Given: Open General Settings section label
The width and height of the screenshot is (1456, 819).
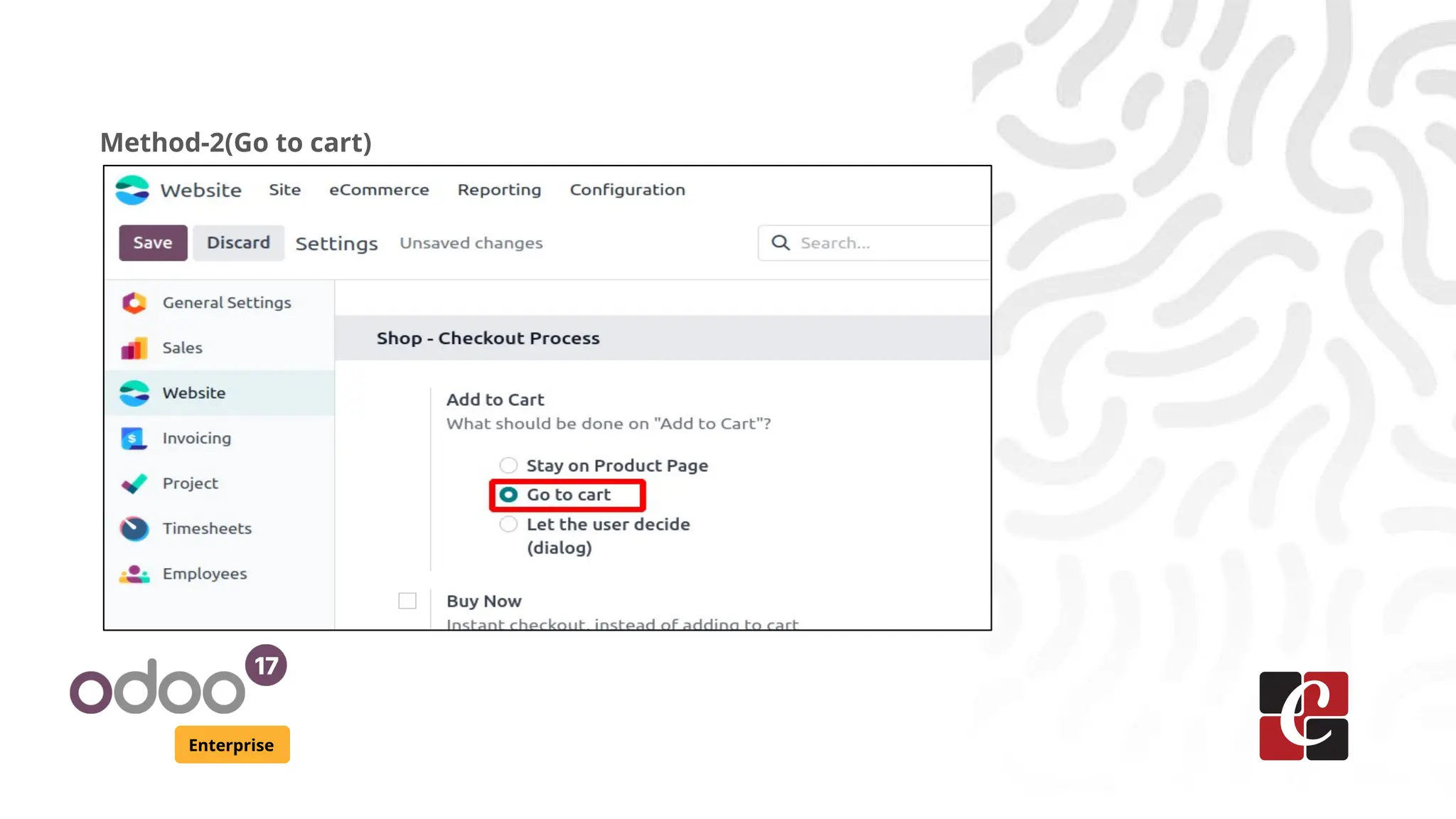Looking at the screenshot, I should click(x=227, y=303).
